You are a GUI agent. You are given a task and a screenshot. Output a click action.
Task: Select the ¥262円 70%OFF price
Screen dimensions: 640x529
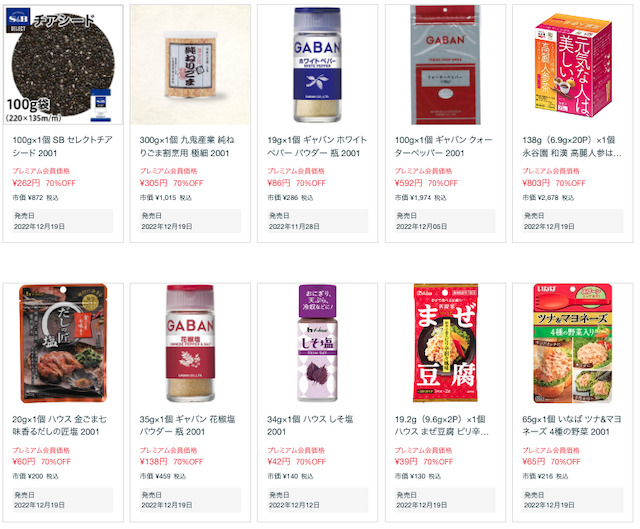point(44,183)
